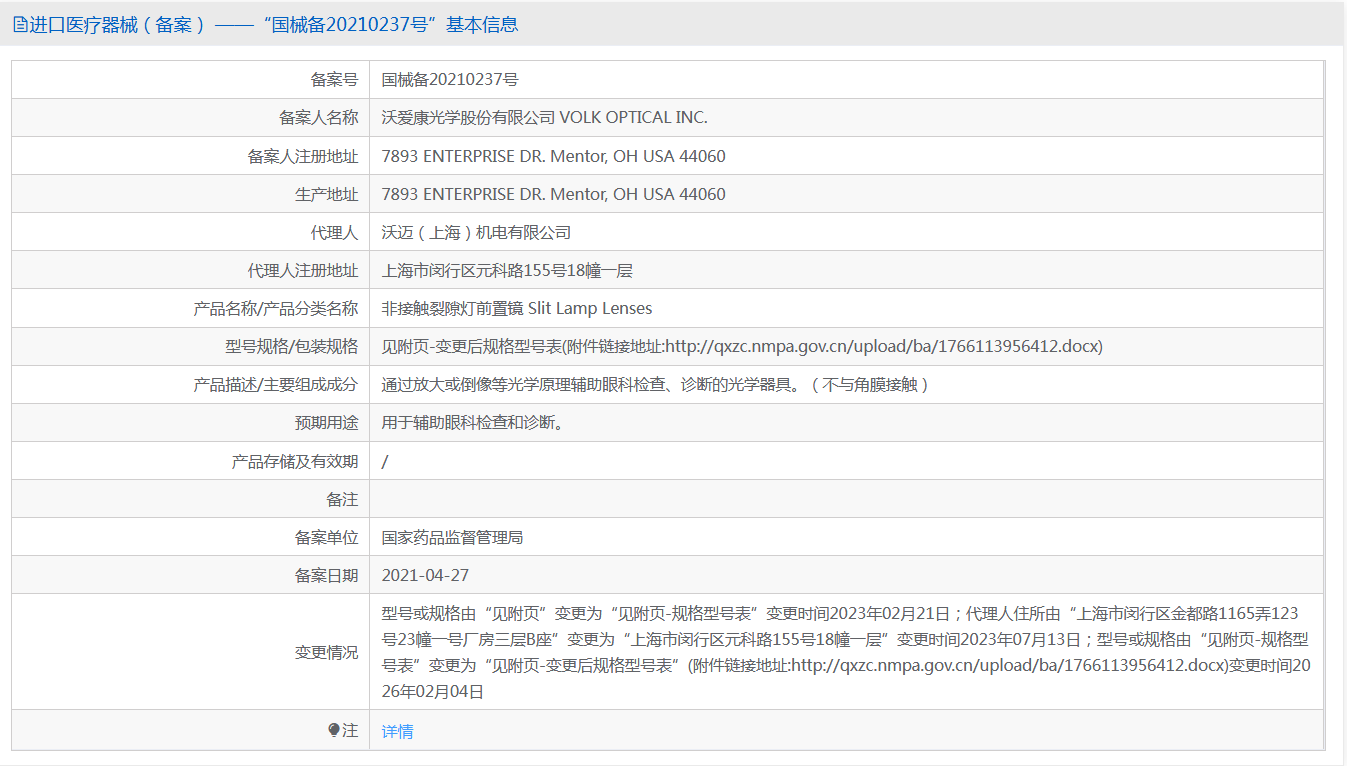Click the text 用于辅助眼科检查和诊断。

click(473, 423)
